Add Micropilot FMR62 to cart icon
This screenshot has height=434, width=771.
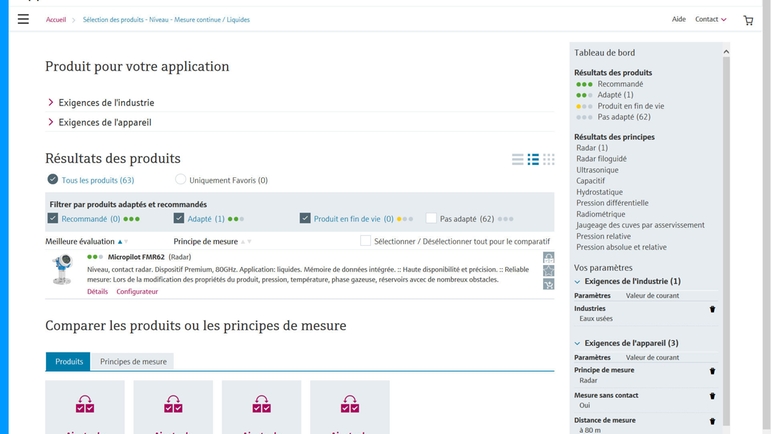point(548,284)
